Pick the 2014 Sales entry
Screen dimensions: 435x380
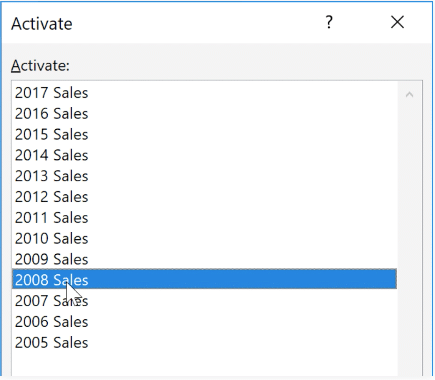(x=204, y=155)
